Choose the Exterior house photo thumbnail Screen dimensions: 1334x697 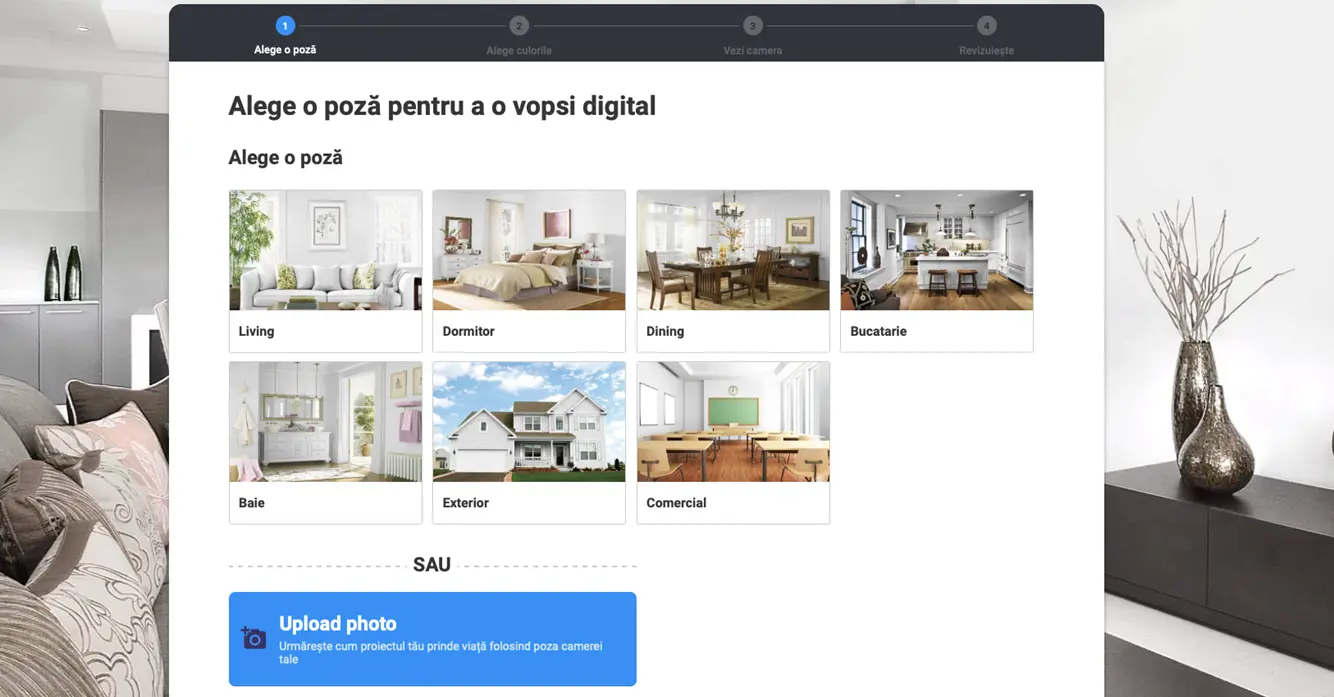(x=529, y=422)
